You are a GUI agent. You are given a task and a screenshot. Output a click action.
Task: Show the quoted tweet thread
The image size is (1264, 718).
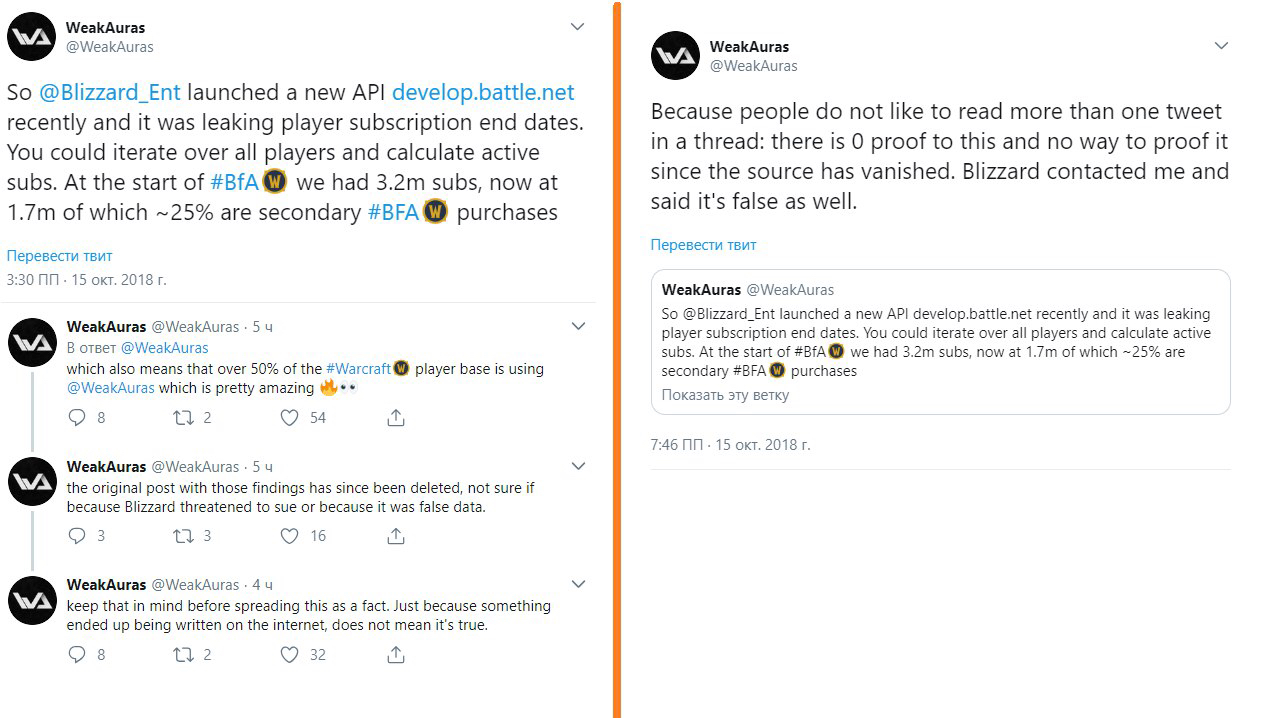726,395
